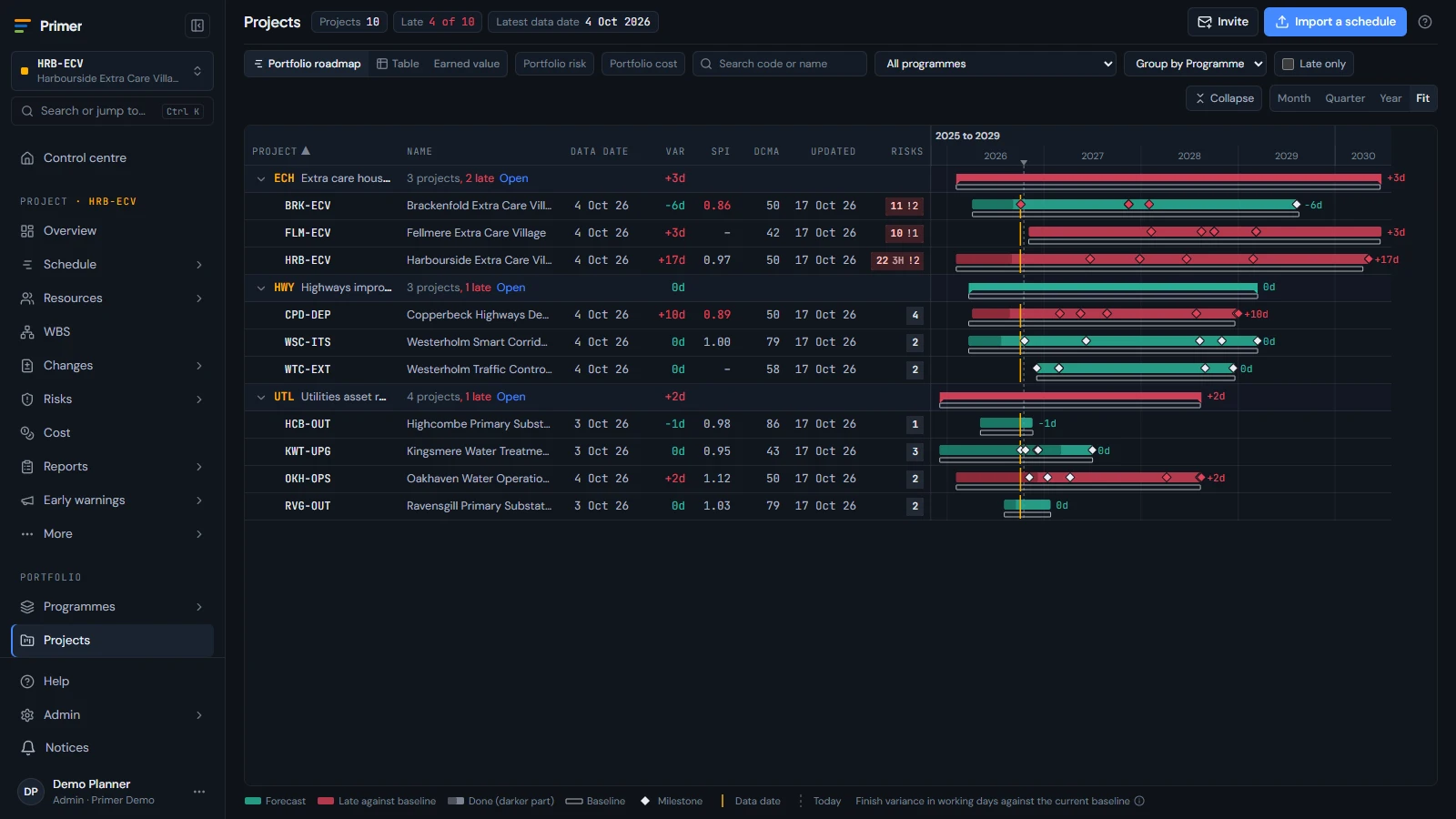
Task: Click the finish variance info icon
Action: 1139,802
